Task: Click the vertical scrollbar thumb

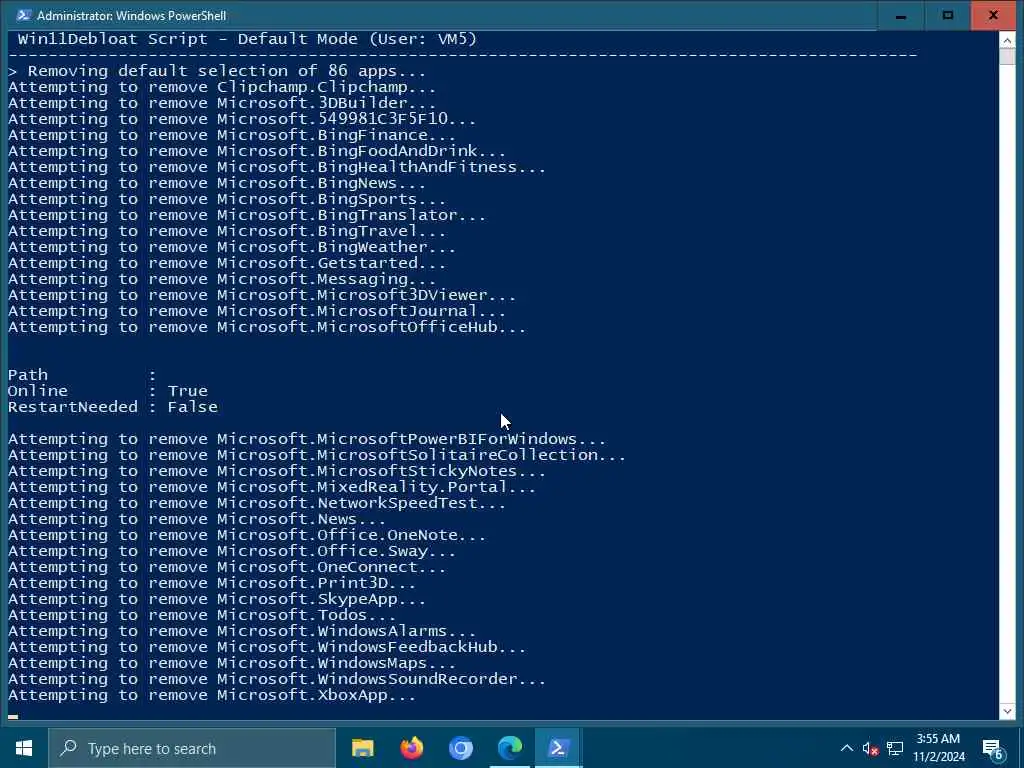Action: [x=1007, y=56]
